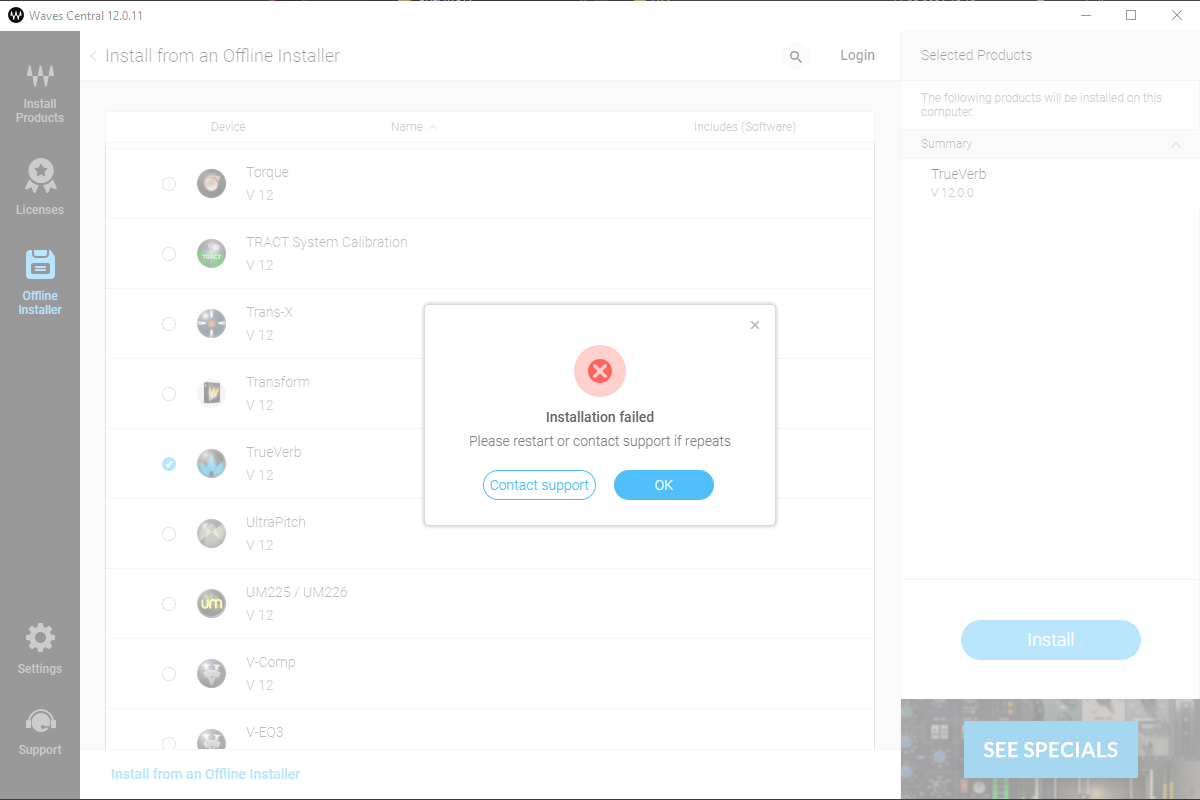1200x800 pixels.
Task: Click the V-EQ3 product icon
Action: coord(211,741)
